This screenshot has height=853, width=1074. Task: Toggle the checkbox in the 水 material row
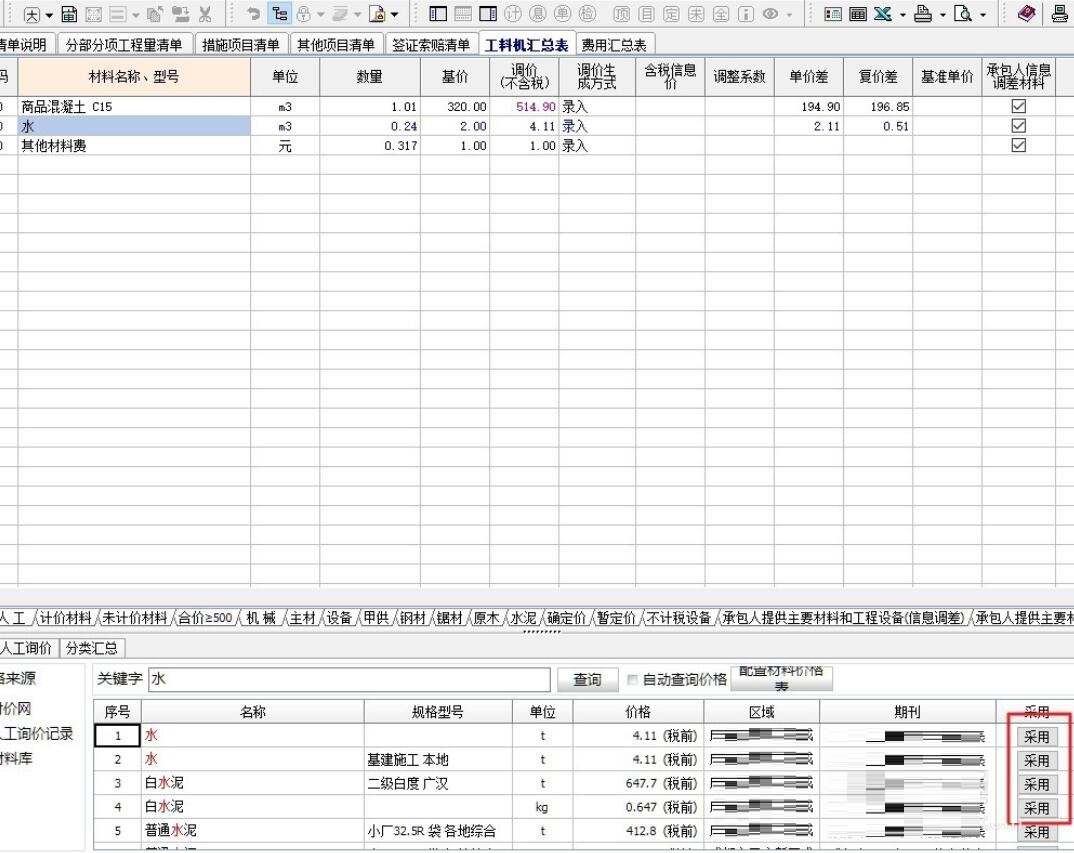pos(1019,126)
